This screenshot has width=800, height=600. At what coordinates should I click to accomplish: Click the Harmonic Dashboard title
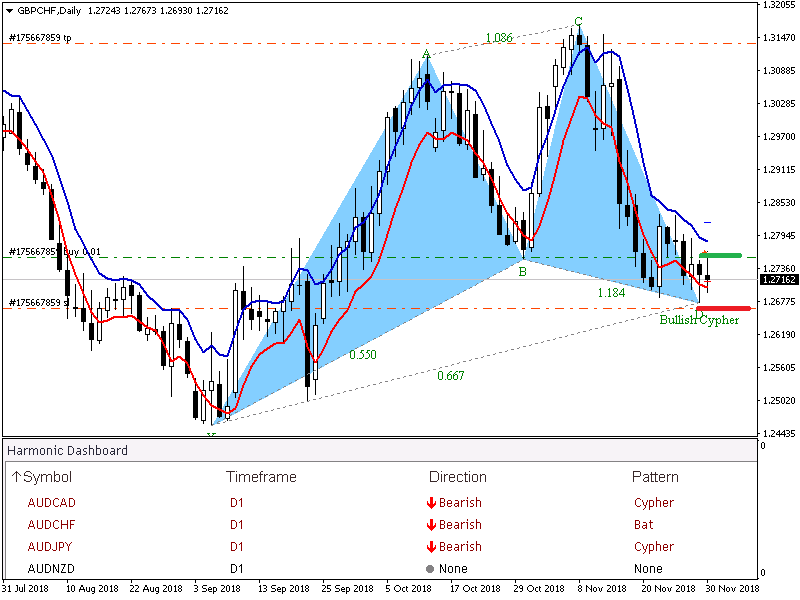[67, 451]
